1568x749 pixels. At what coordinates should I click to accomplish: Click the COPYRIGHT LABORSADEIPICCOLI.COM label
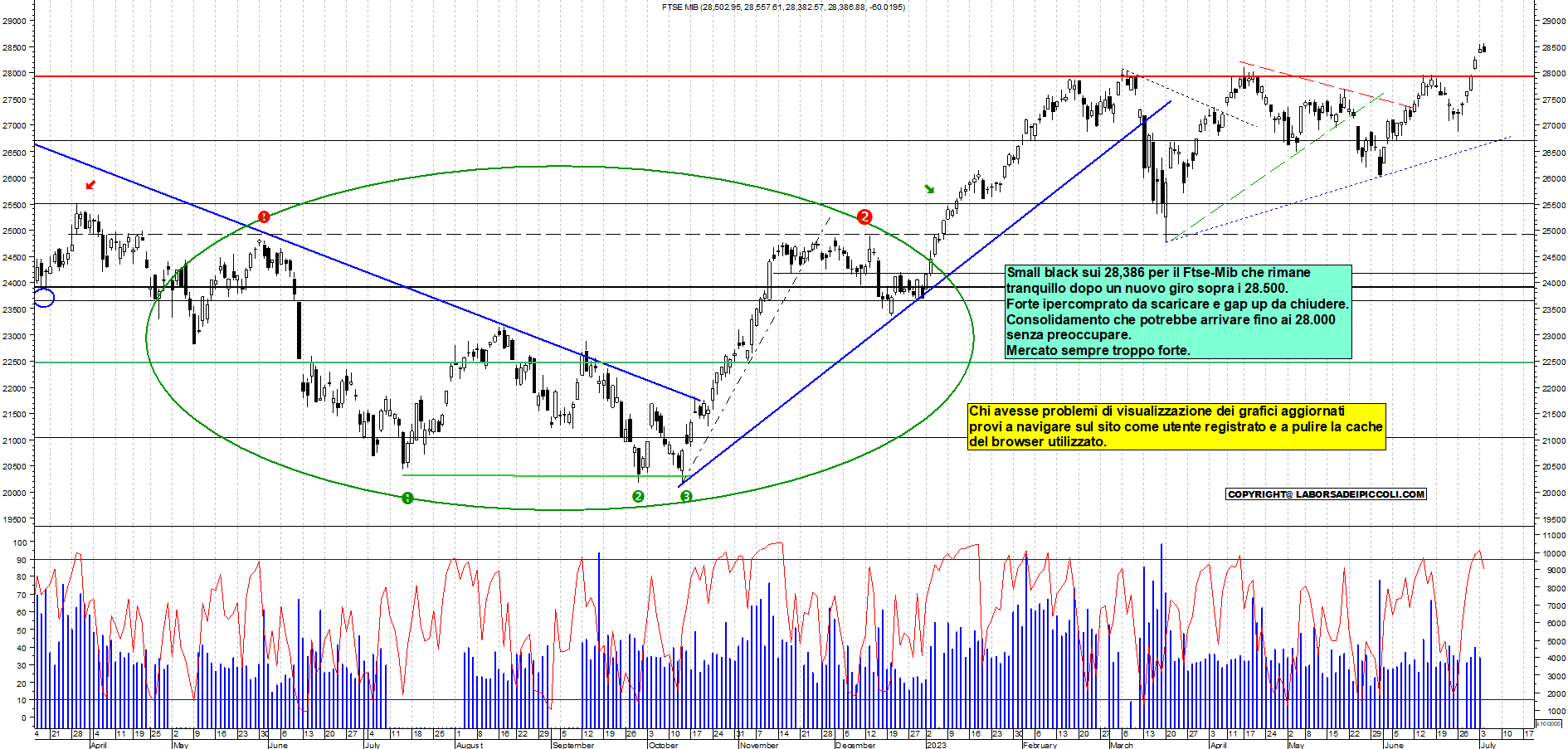tap(1326, 494)
